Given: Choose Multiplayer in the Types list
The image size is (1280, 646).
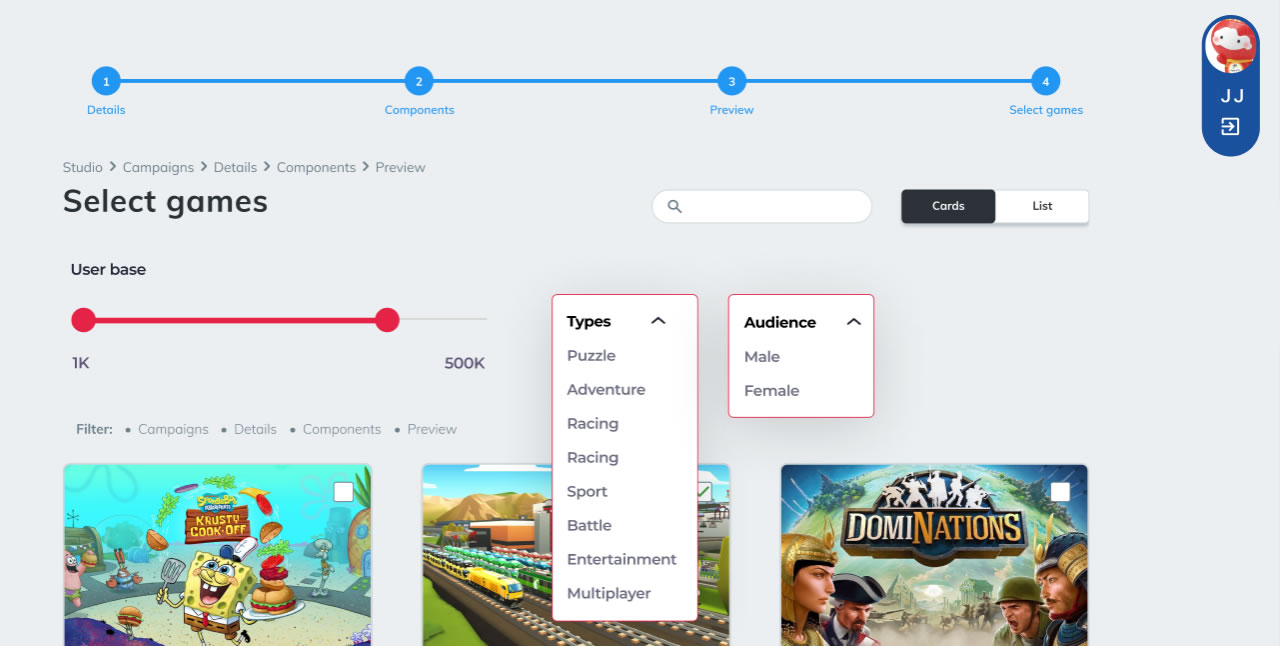Looking at the screenshot, I should coord(609,594).
